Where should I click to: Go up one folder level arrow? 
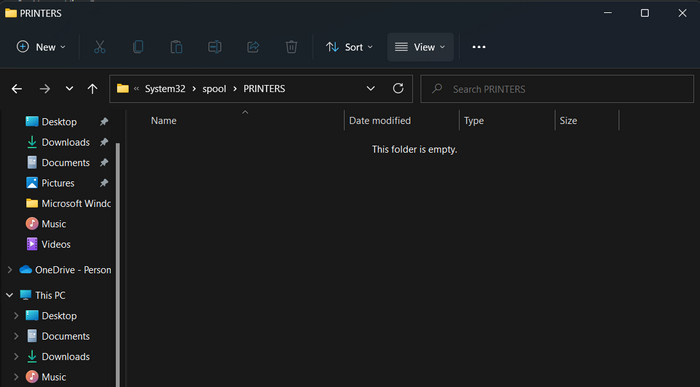(x=92, y=89)
